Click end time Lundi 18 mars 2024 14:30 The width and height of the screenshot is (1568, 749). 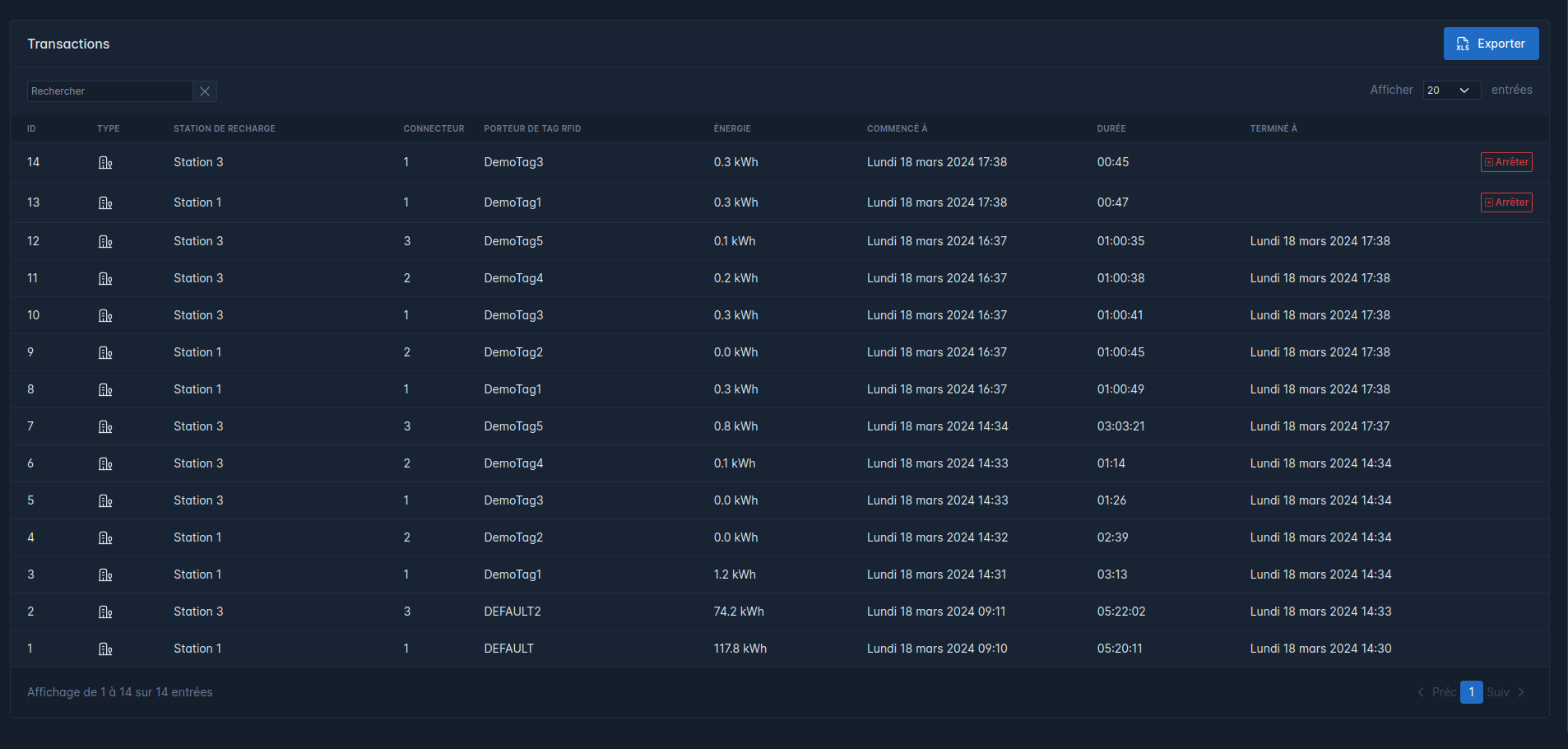(1321, 649)
